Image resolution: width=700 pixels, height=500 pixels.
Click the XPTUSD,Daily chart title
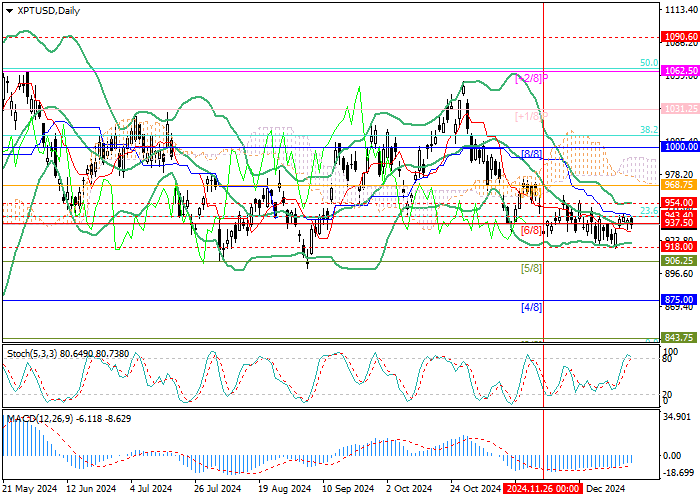45,9
